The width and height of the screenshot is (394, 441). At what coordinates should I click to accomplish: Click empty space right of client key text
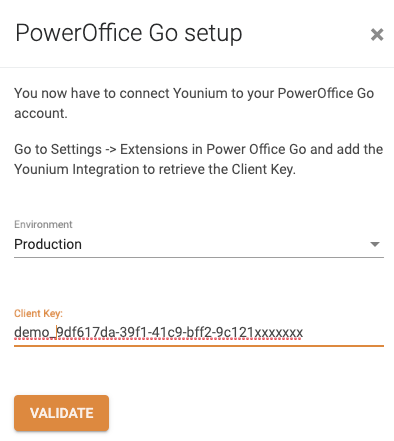[x=343, y=333]
